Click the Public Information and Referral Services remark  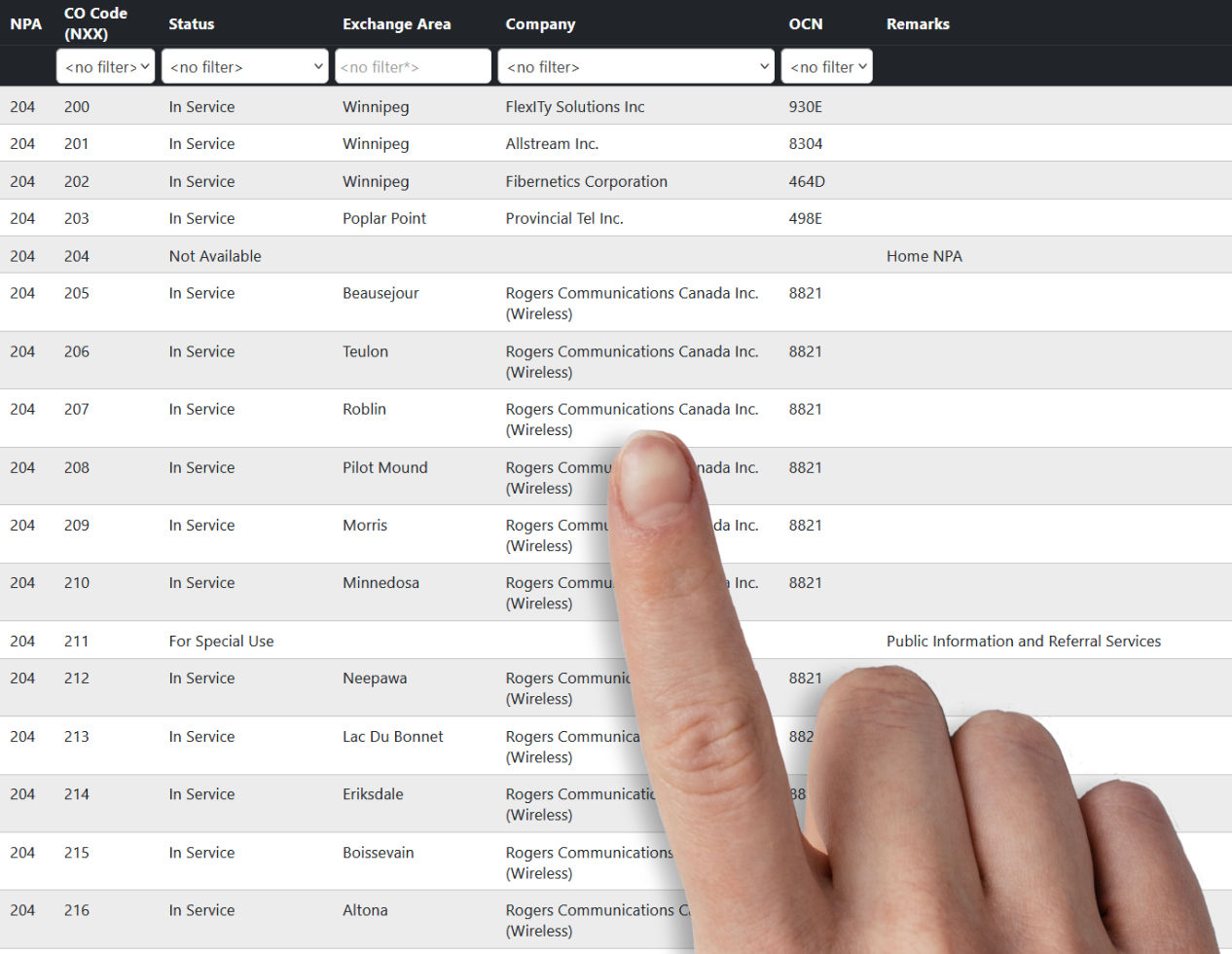(1023, 641)
